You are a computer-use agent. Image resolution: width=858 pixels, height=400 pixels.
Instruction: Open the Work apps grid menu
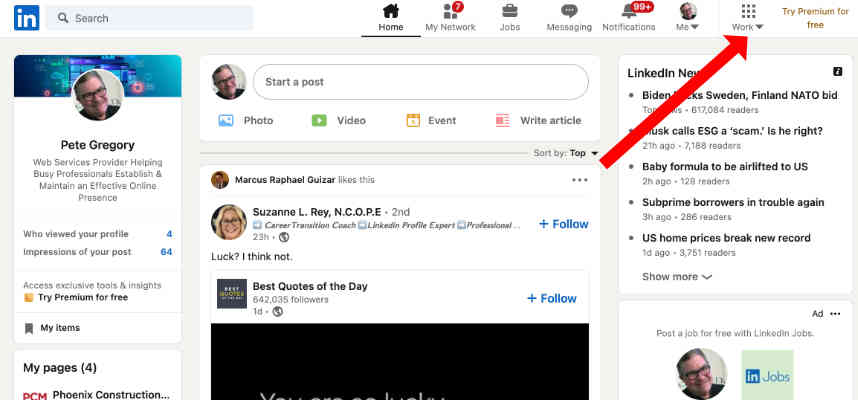[x=748, y=18]
